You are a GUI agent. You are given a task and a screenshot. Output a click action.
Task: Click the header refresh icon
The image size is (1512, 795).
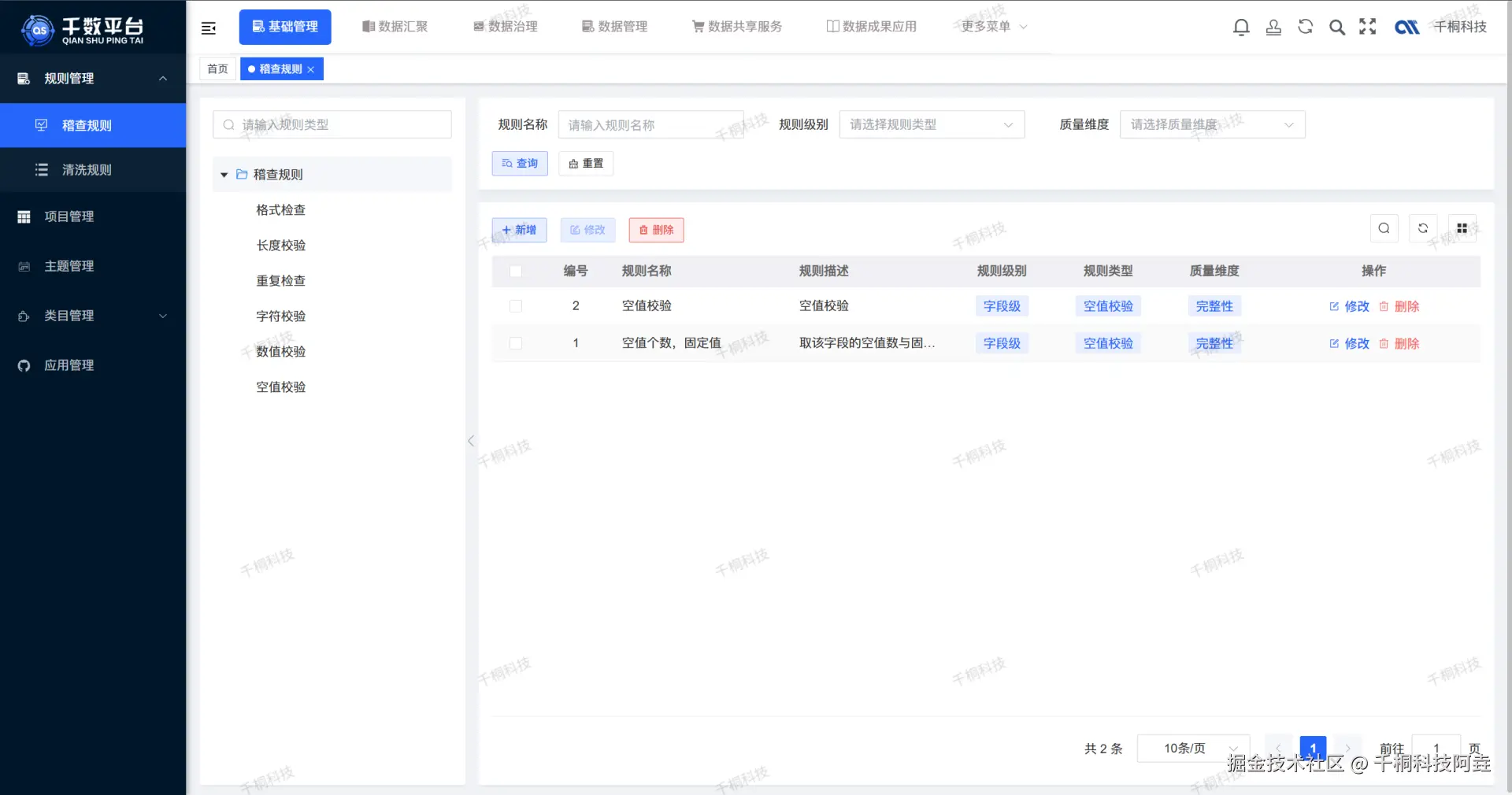pyautogui.click(x=1305, y=27)
